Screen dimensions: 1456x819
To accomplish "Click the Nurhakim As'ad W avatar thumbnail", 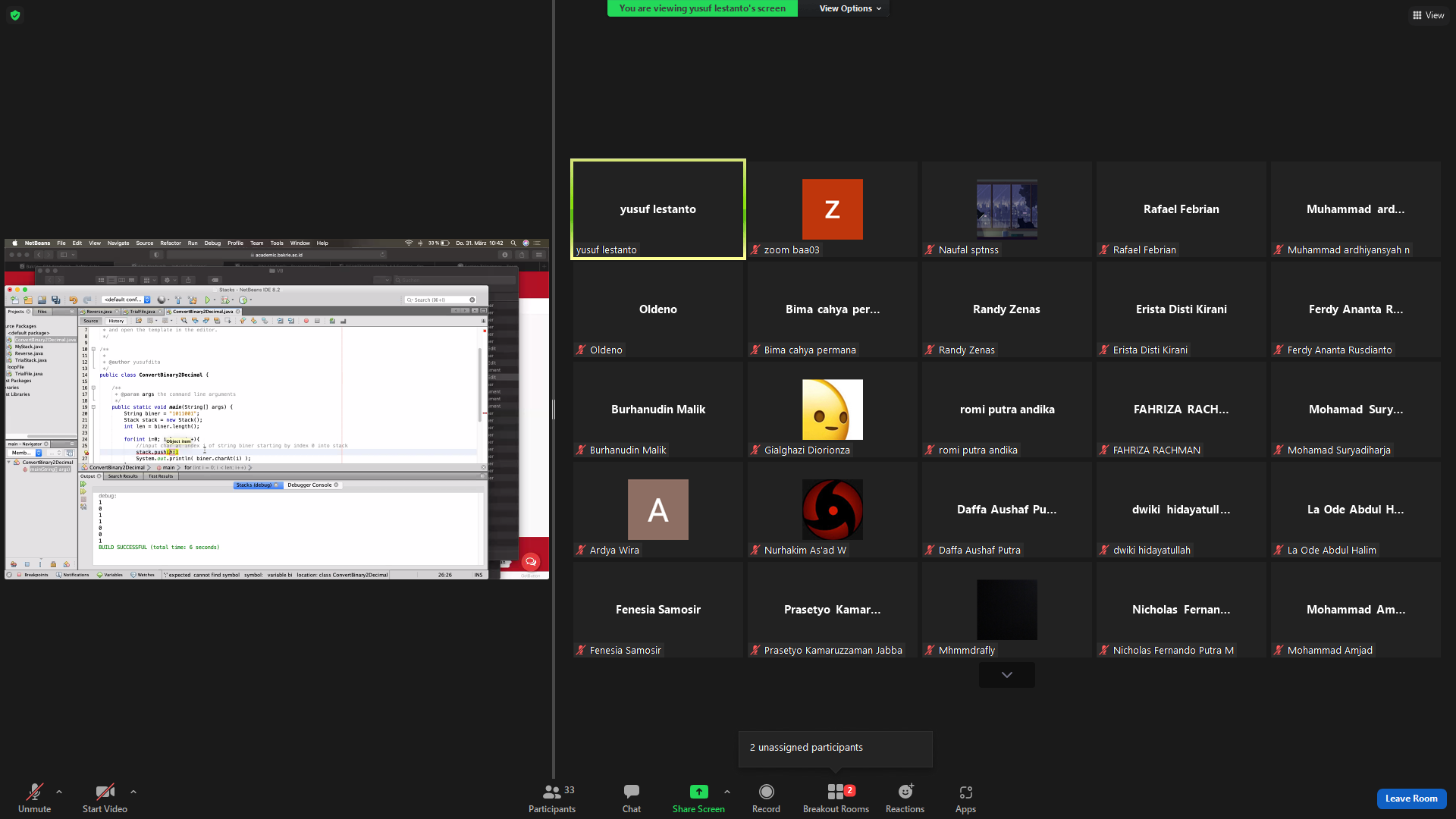I will 832,510.
